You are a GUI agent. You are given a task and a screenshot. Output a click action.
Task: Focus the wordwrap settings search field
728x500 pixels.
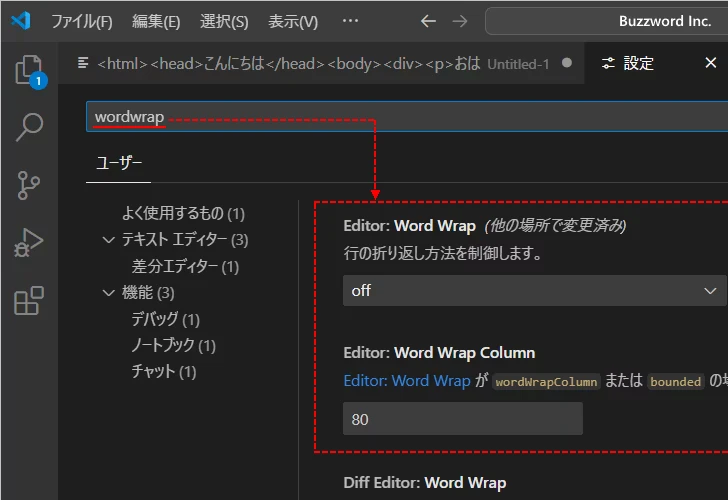point(407,117)
